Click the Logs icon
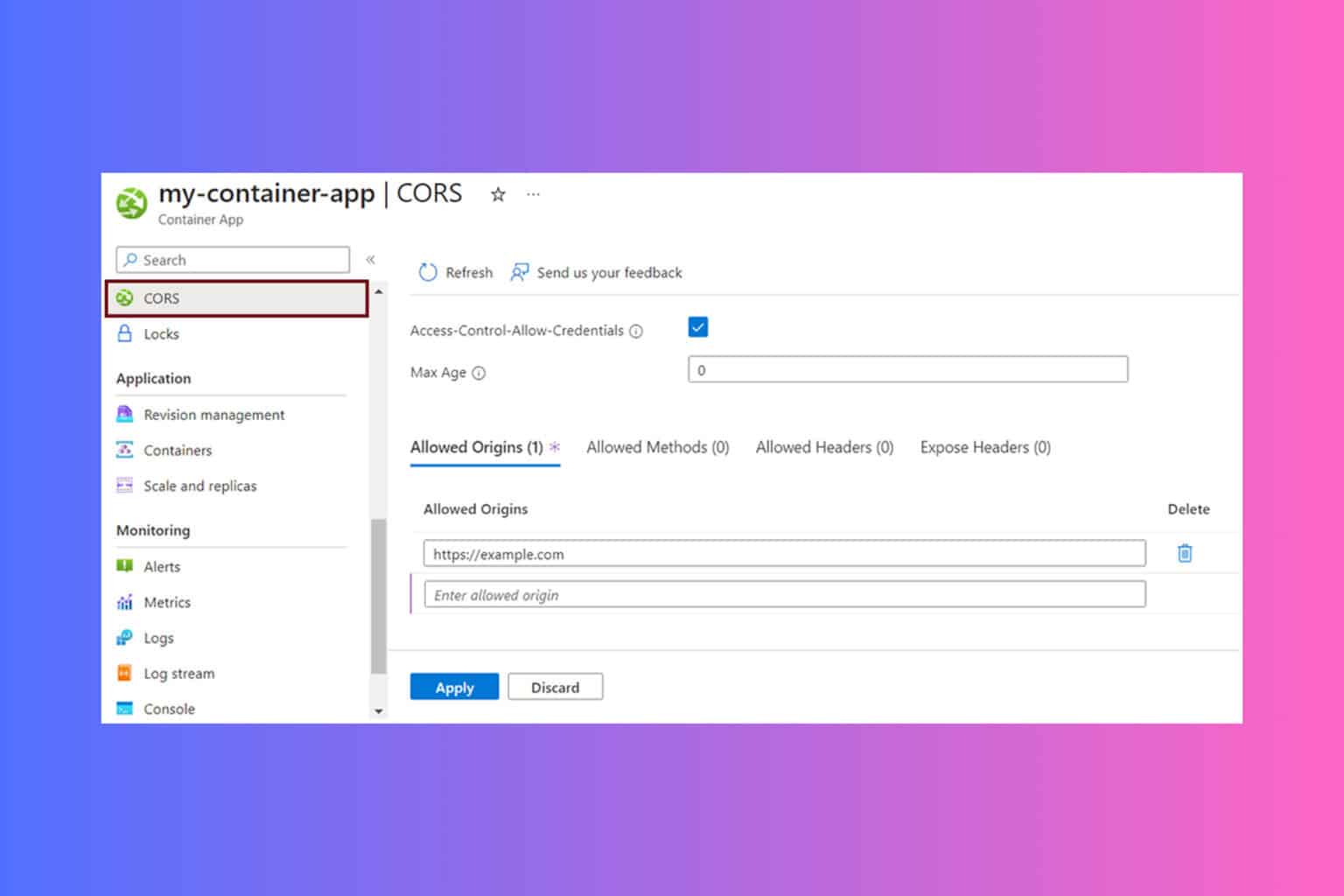 [x=125, y=638]
